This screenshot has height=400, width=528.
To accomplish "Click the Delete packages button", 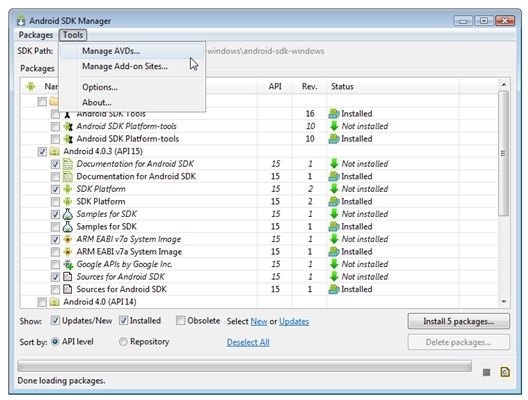I will 458,342.
